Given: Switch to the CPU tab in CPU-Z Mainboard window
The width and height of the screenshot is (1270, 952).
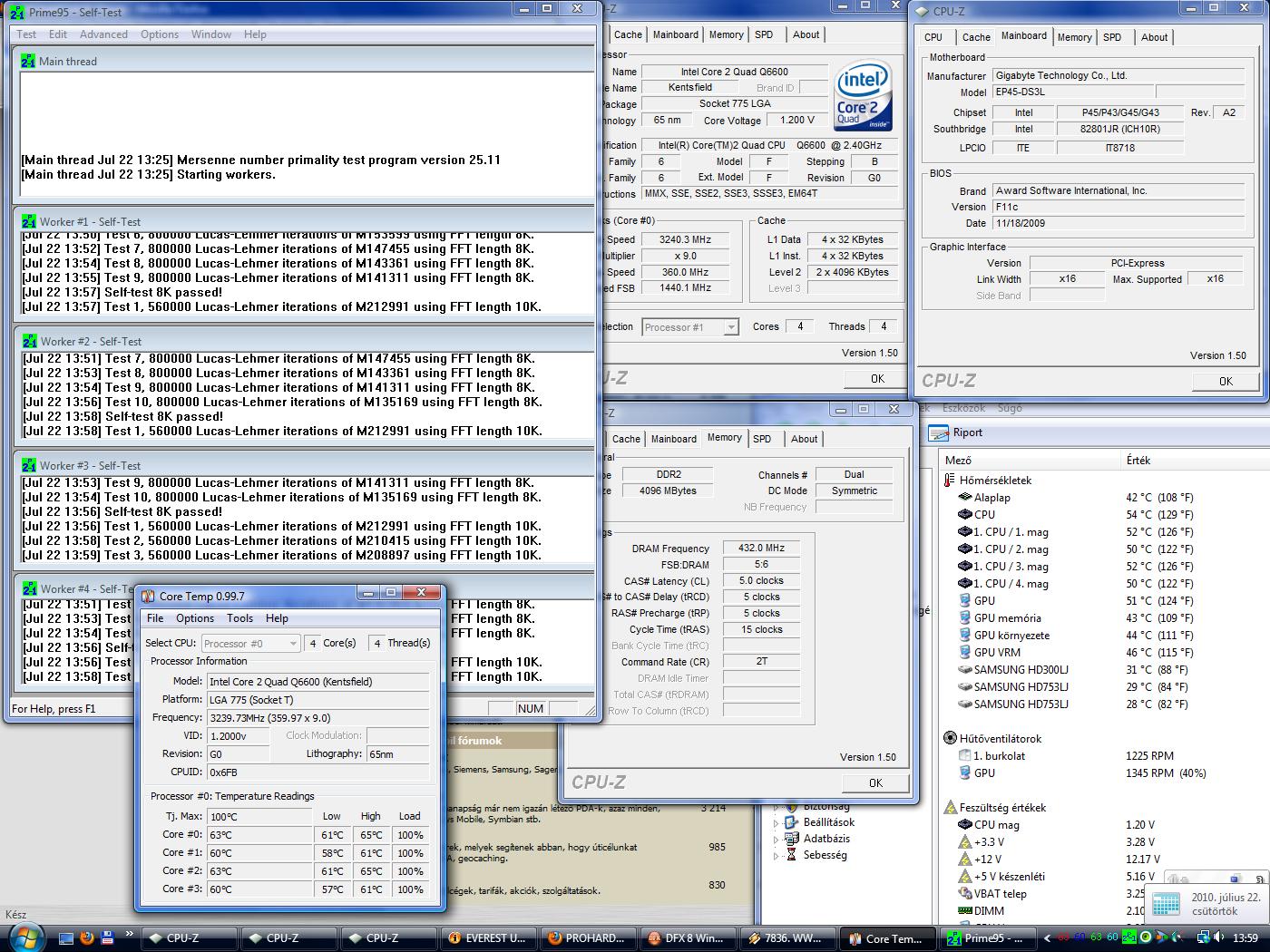Looking at the screenshot, I should click(x=933, y=37).
